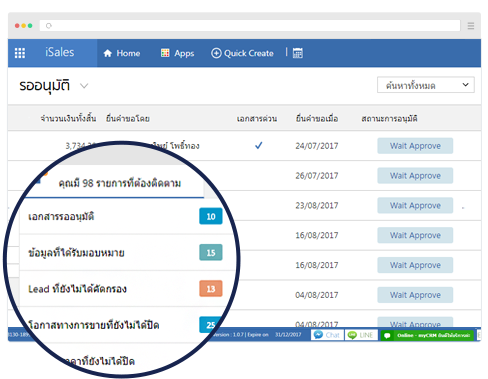Open the LINE chat button

[x=361, y=335]
